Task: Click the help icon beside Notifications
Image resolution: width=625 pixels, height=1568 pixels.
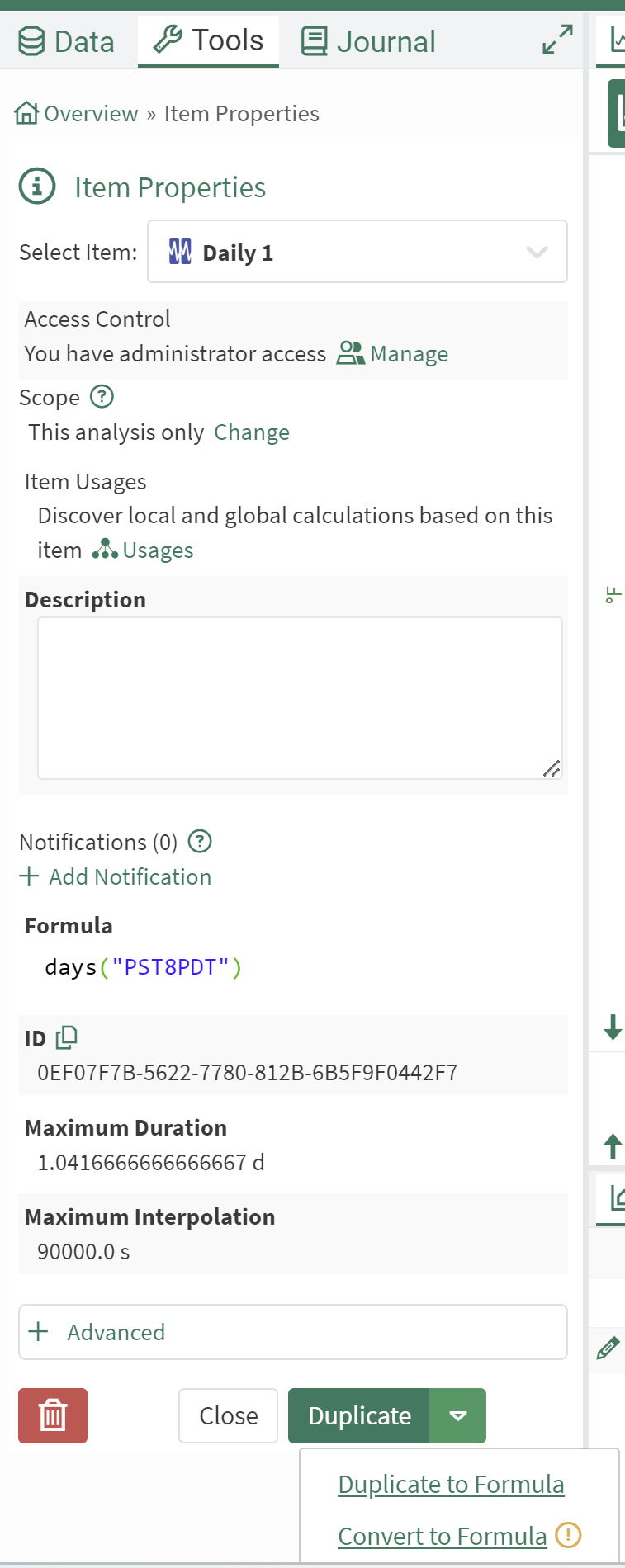Action: pyautogui.click(x=200, y=841)
